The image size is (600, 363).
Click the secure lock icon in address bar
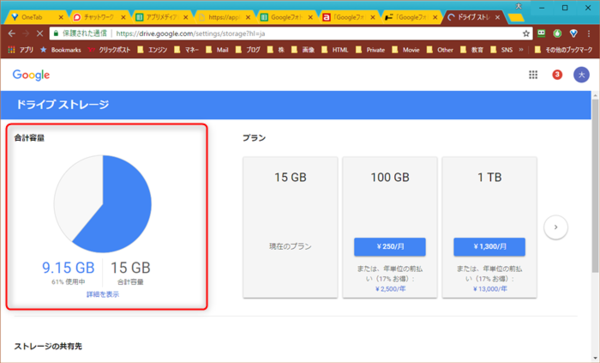pyautogui.click(x=56, y=34)
